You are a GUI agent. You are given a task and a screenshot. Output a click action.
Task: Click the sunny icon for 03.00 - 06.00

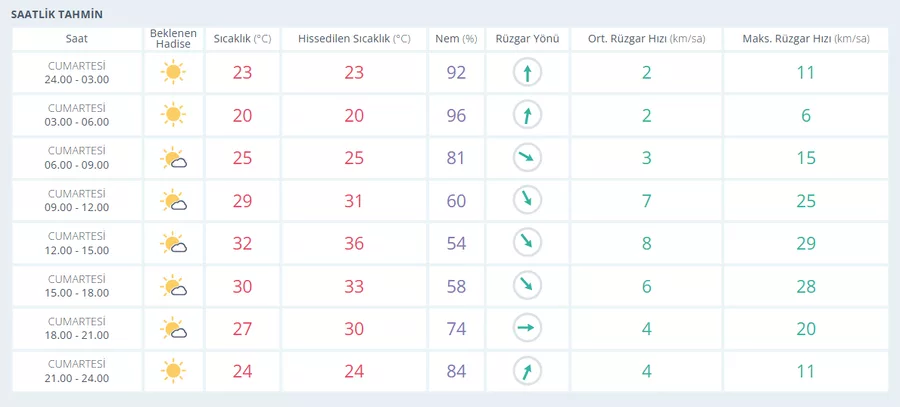tap(173, 115)
